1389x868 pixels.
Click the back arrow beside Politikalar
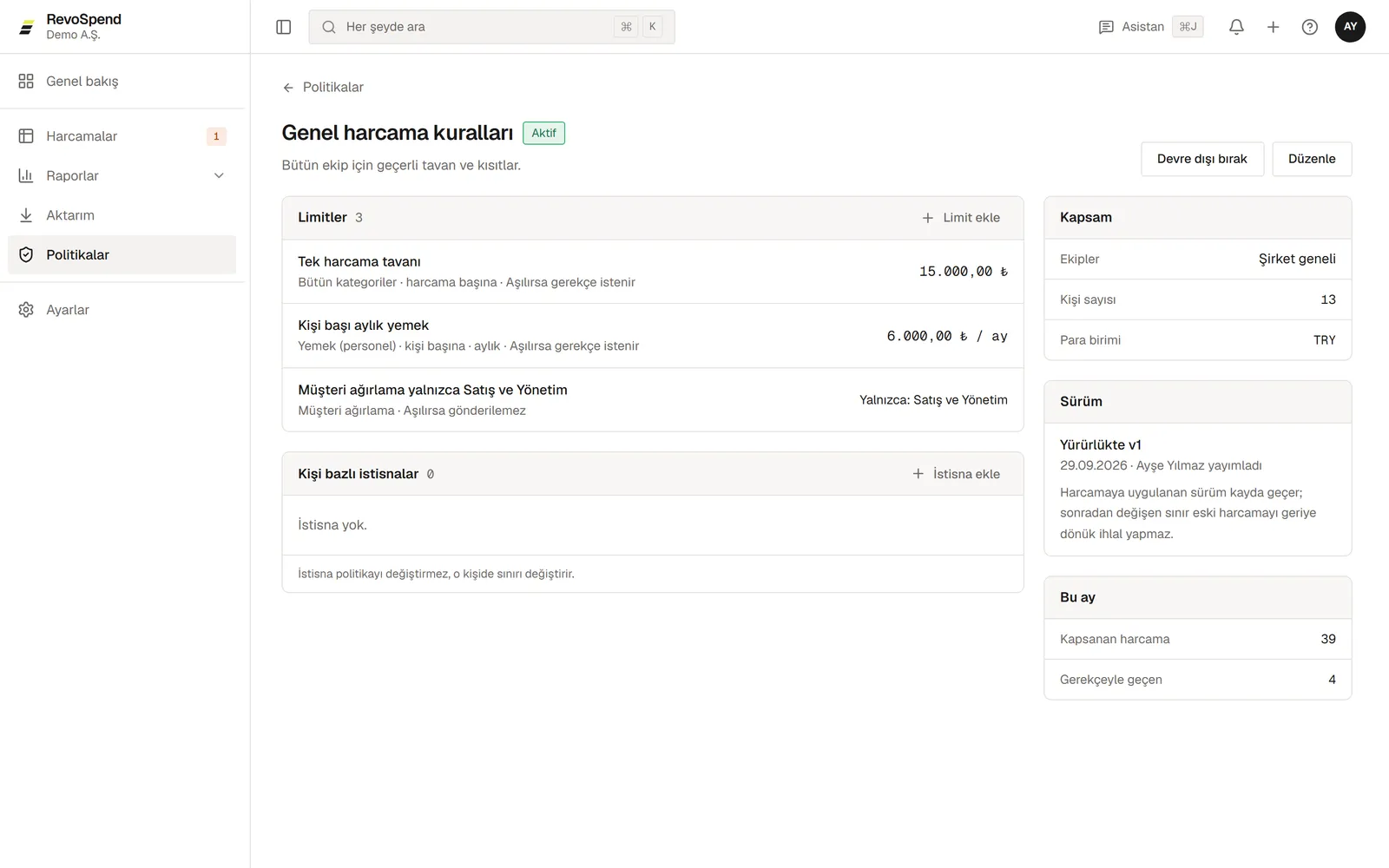[x=288, y=88]
